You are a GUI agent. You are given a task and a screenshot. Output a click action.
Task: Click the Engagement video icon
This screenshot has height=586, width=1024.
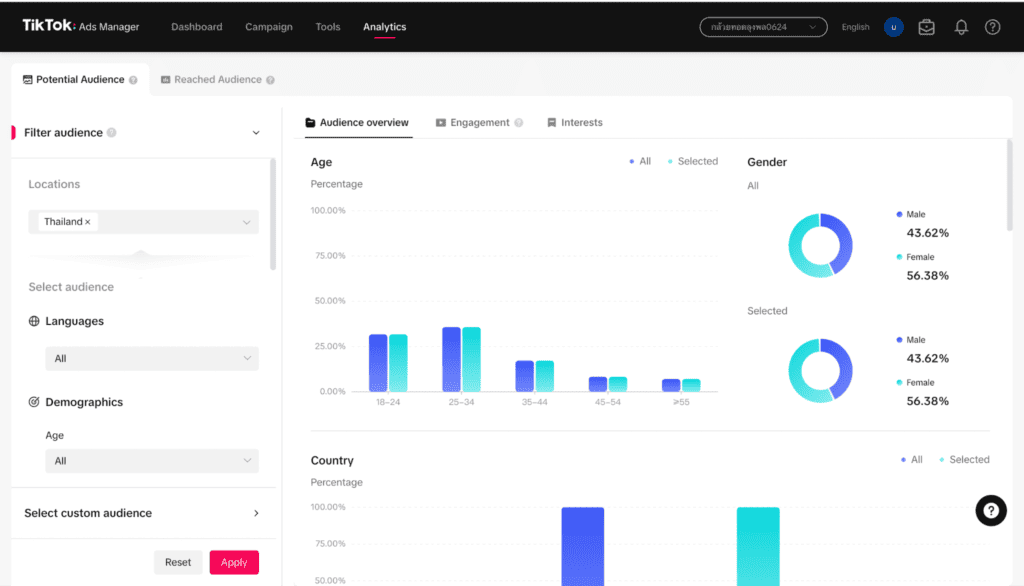[x=441, y=123]
